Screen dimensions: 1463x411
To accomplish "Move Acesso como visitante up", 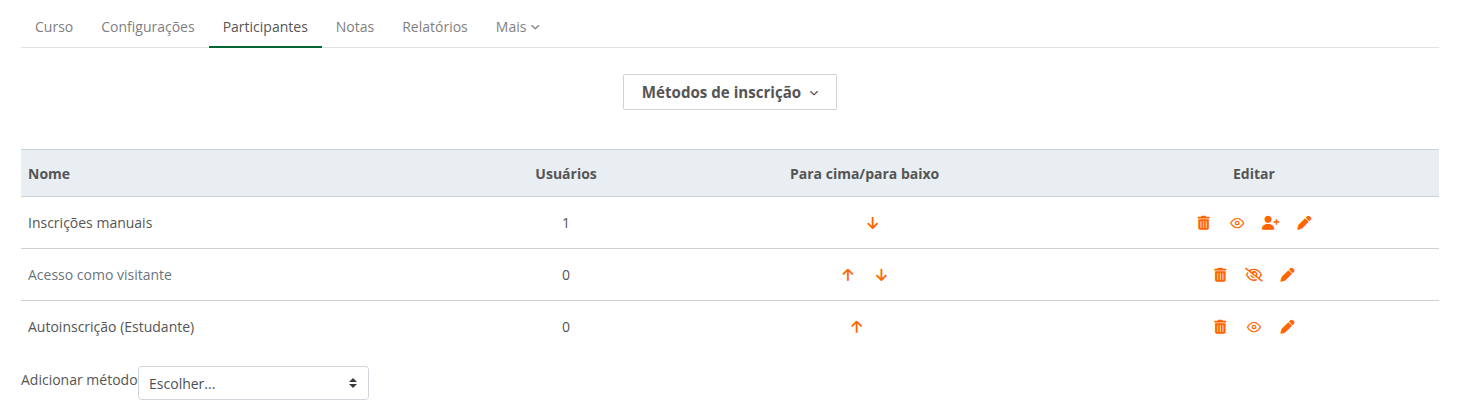I will click(x=848, y=275).
